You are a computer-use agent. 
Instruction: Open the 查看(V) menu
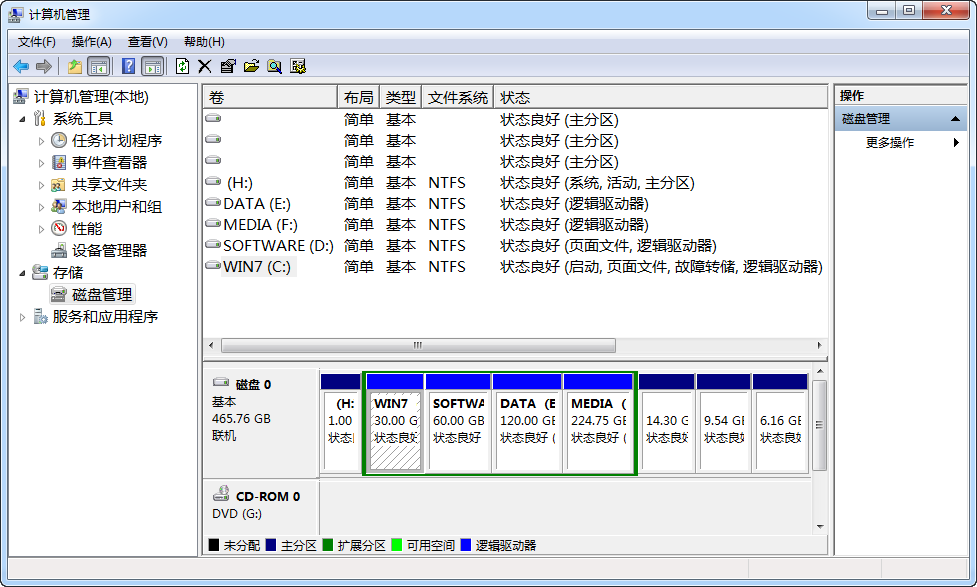click(147, 42)
